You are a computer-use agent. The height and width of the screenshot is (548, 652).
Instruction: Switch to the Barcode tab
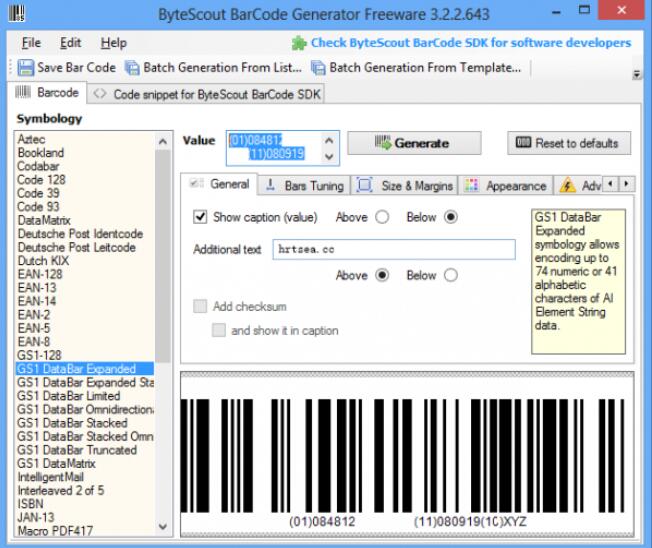click(x=47, y=92)
